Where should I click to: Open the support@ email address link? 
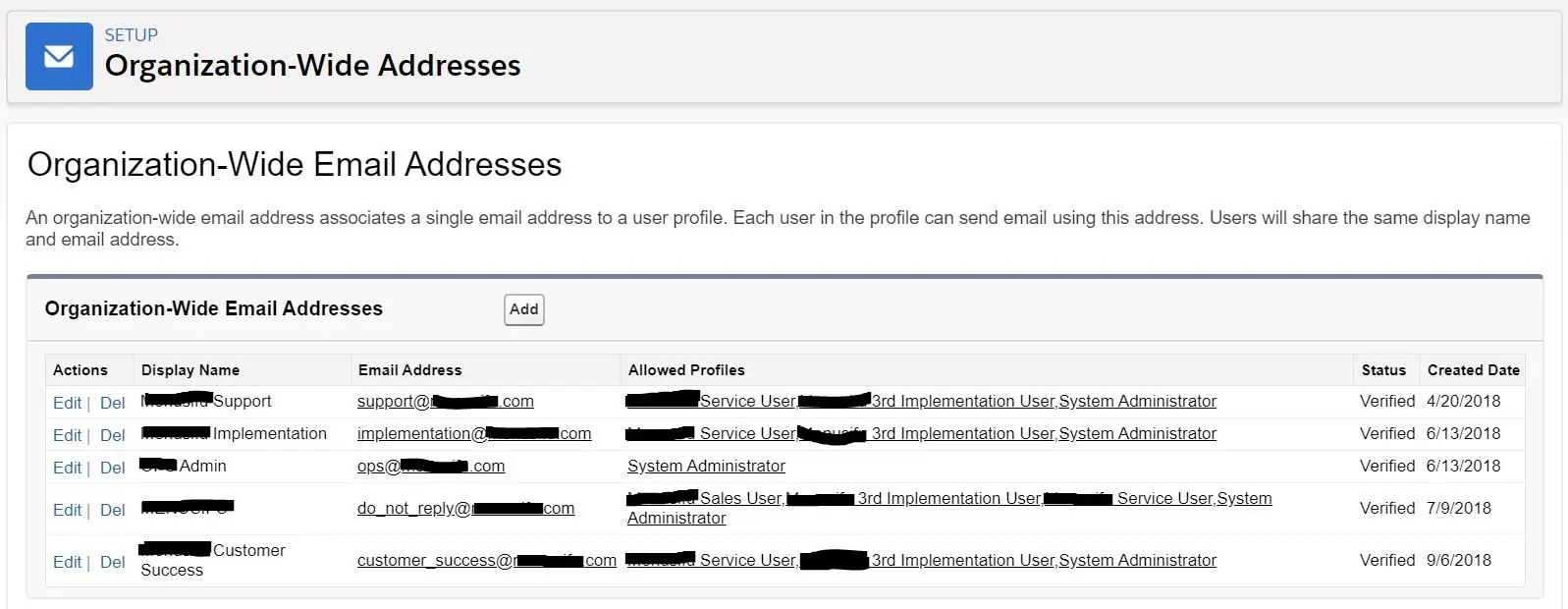tap(446, 401)
